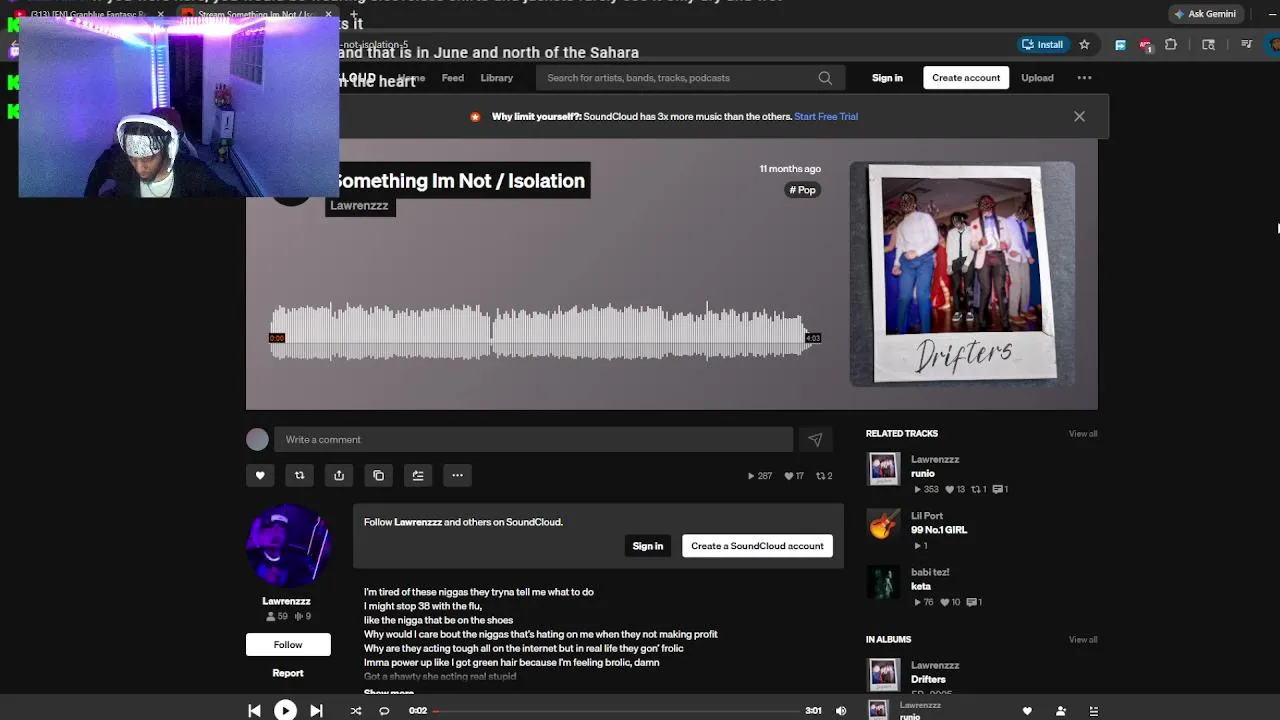Click Create a SoundCloud account button
This screenshot has height=720, width=1280.
coord(757,546)
